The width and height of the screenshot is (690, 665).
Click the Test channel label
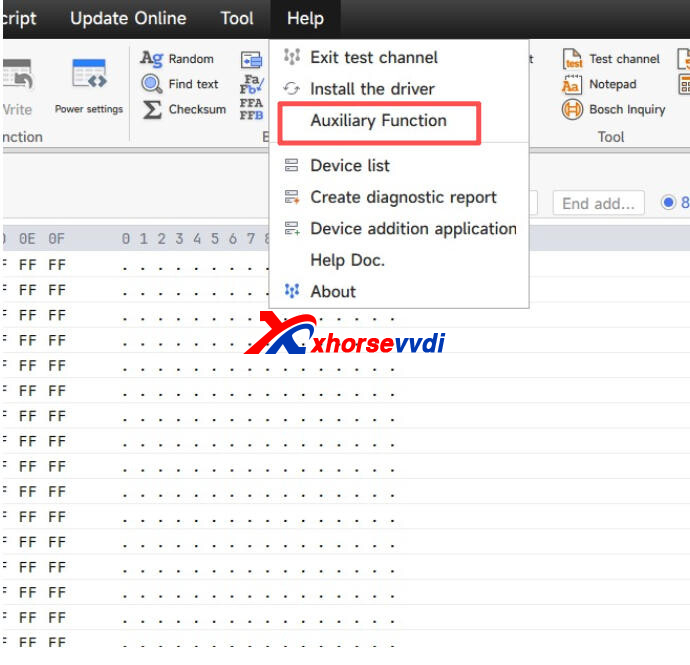pos(624,59)
